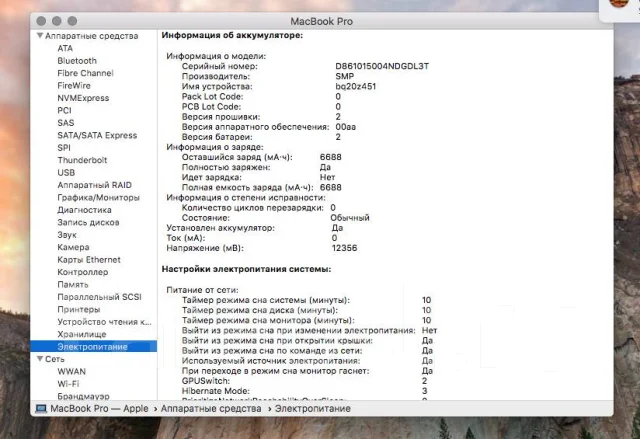The image size is (640, 439).
Task: Open Звук sidebar entry
Action: click(x=67, y=235)
